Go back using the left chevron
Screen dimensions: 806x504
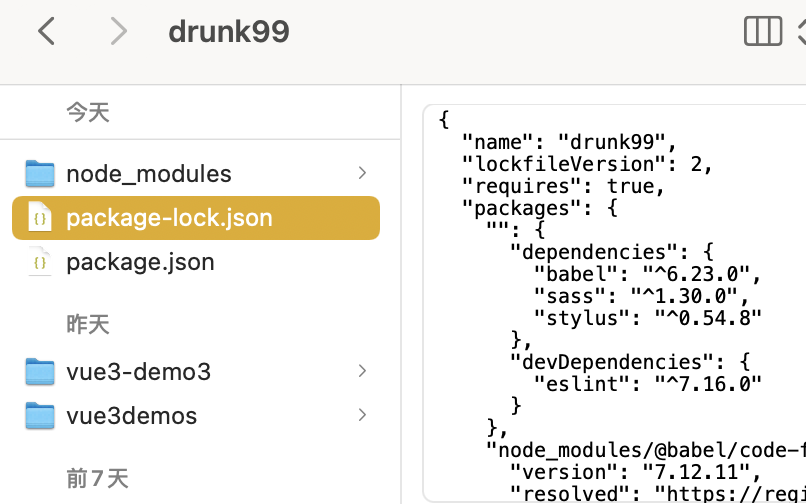pyautogui.click(x=46, y=32)
